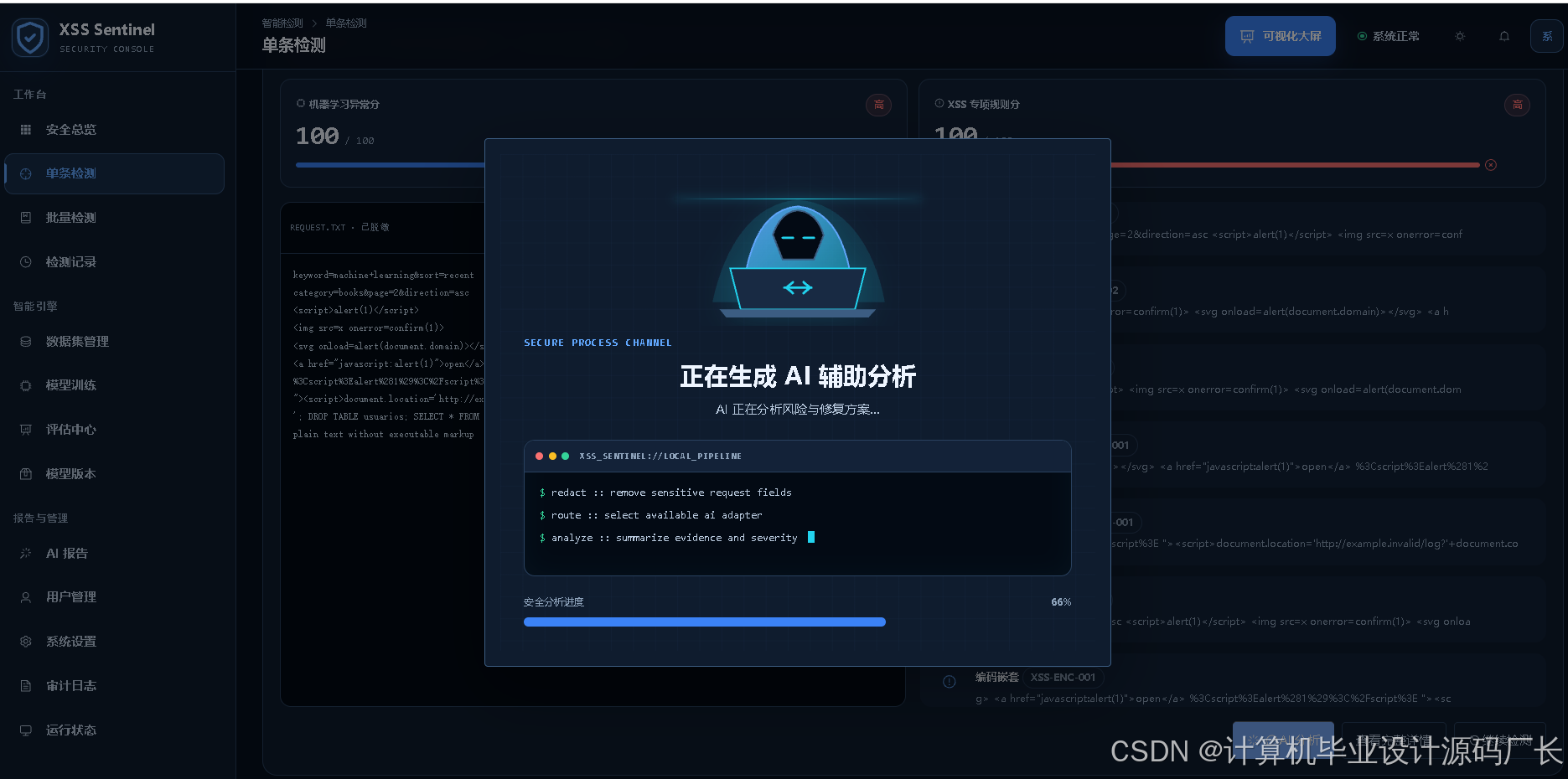The height and width of the screenshot is (779, 1568).
Task: Open 数据集管理 via its database icon
Action: click(x=26, y=342)
